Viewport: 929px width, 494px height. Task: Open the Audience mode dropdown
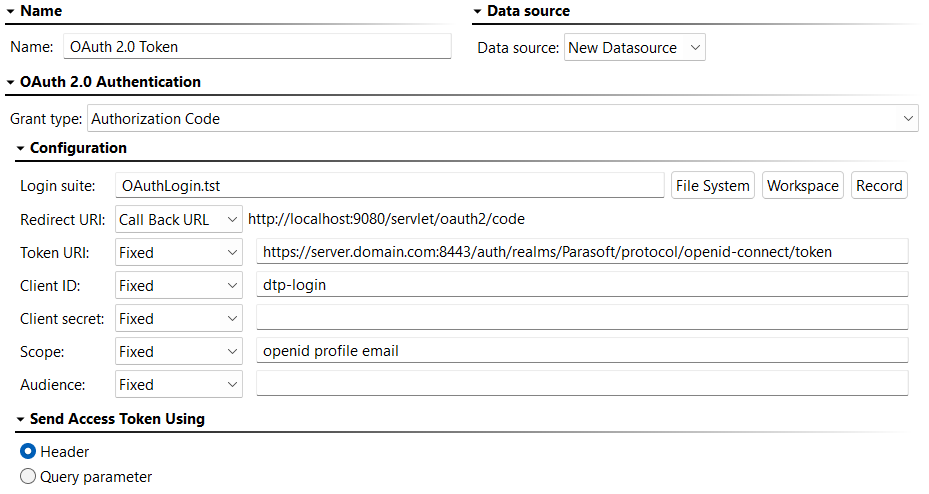click(178, 385)
